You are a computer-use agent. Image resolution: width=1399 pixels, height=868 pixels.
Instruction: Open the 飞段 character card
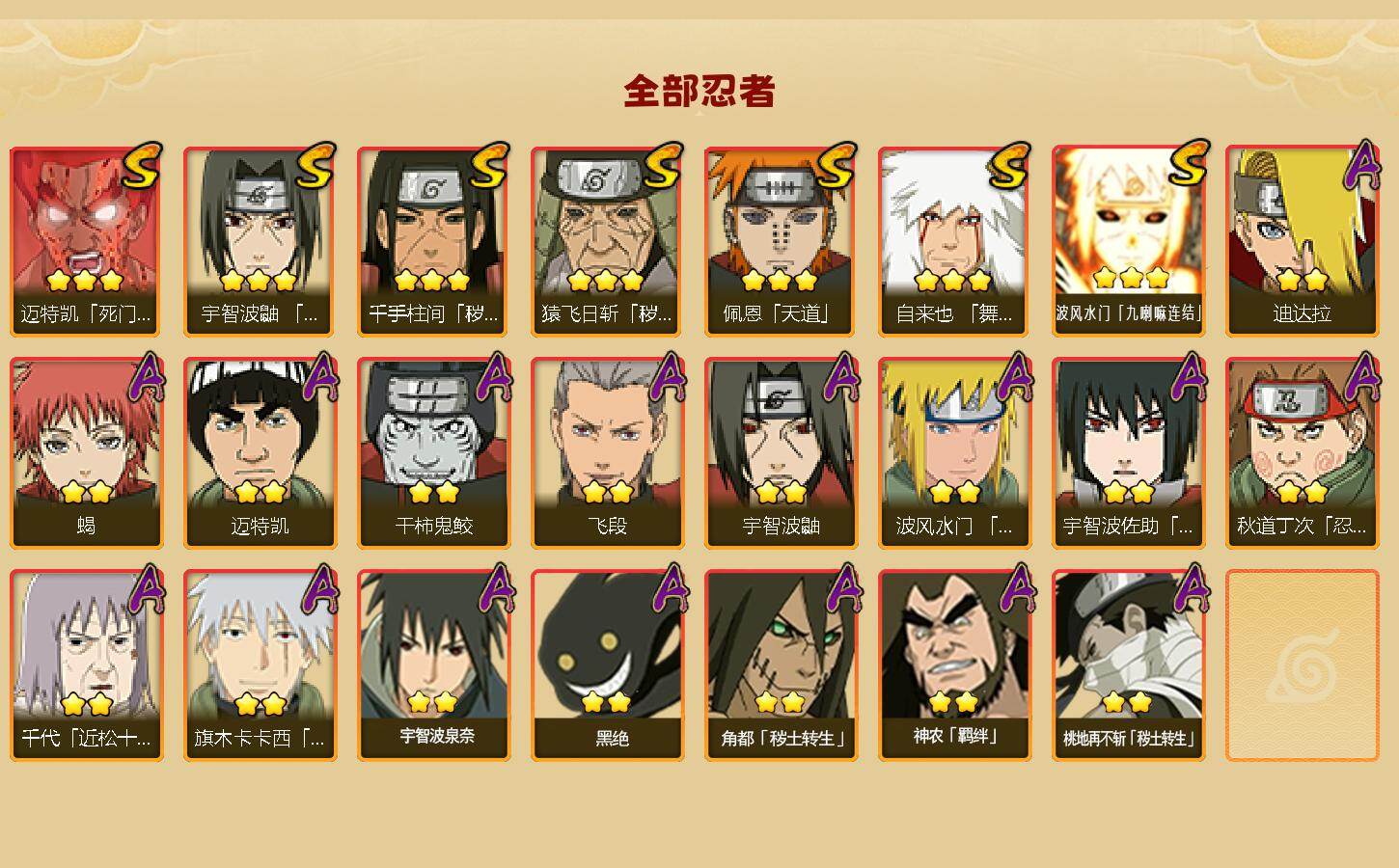(x=607, y=453)
